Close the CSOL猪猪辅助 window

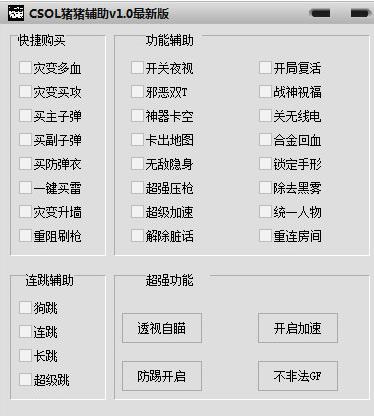360,13
